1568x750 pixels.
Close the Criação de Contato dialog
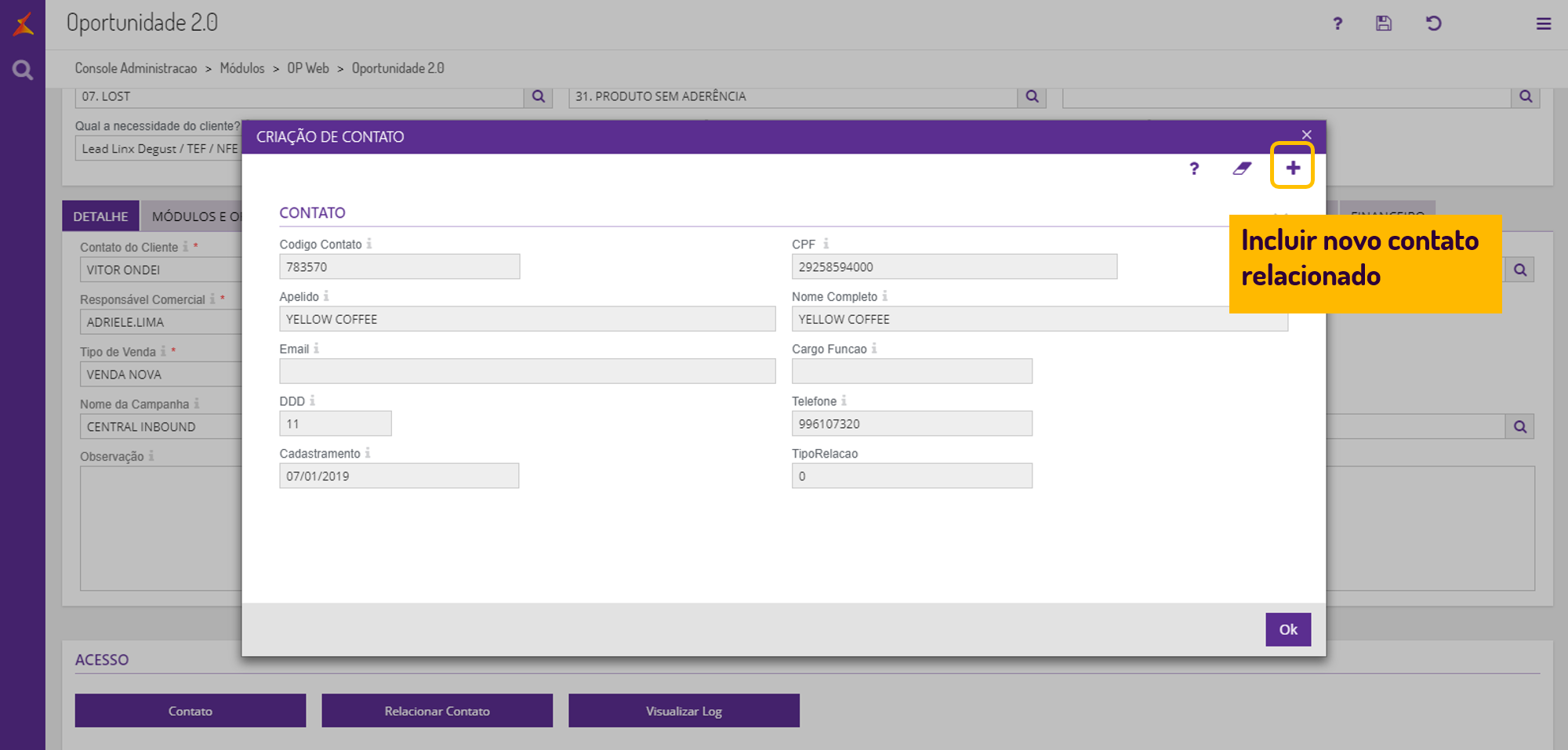coord(1306,135)
